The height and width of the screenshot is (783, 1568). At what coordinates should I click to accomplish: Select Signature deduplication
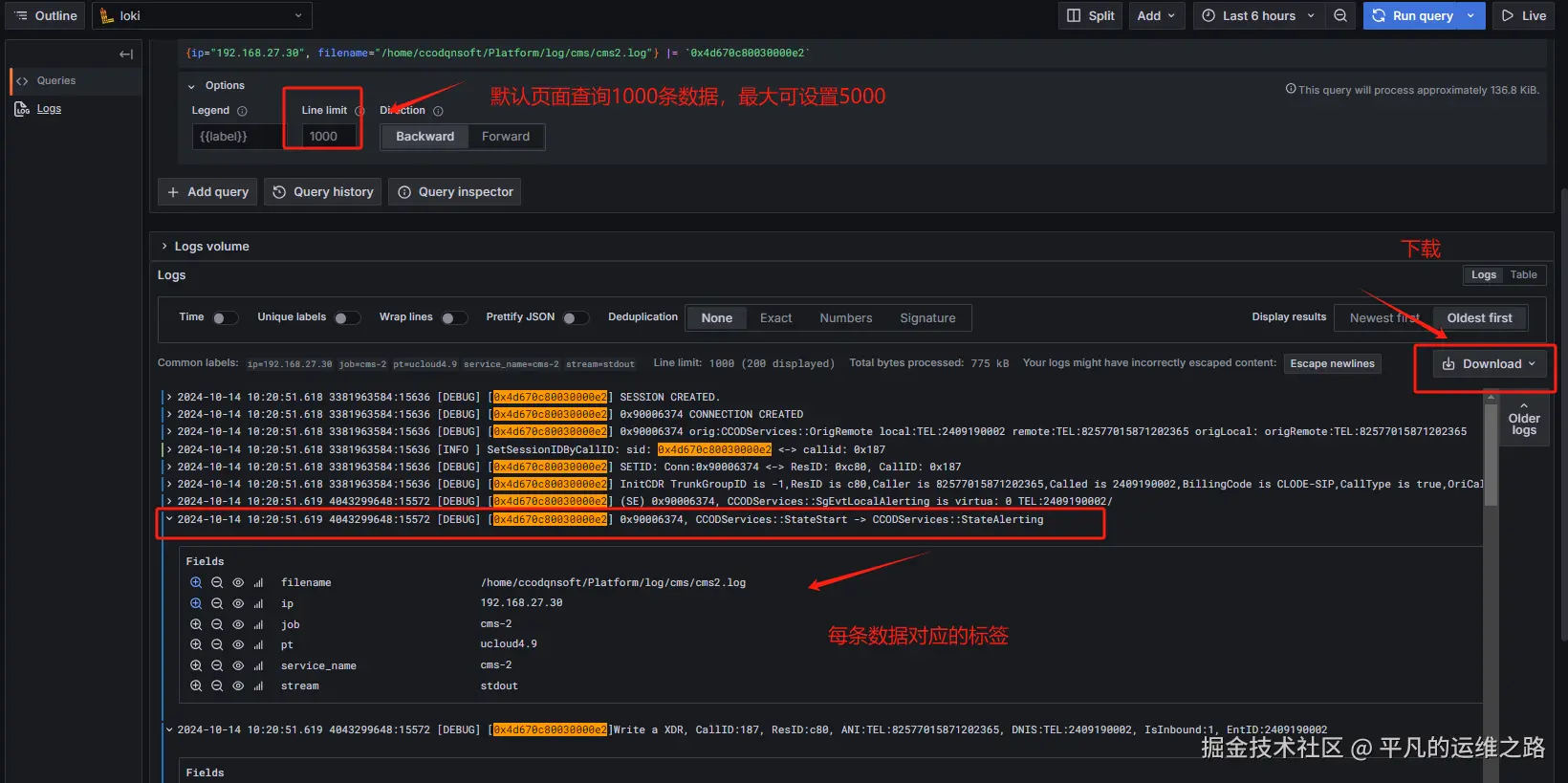click(927, 318)
